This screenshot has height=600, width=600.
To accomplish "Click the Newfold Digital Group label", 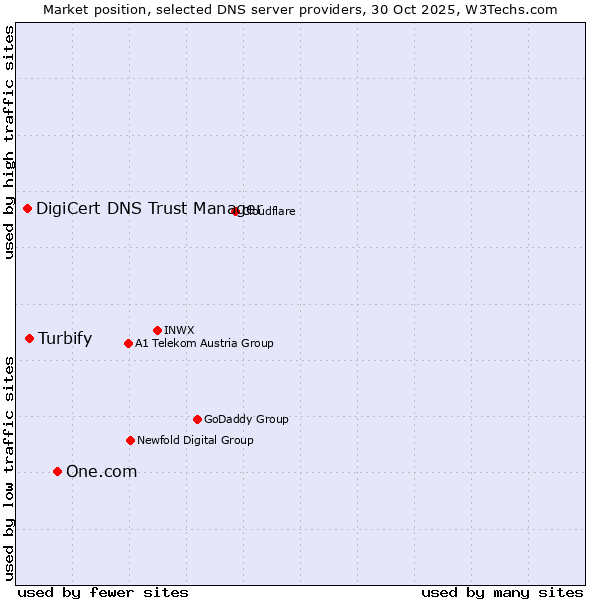I will tap(195, 440).
